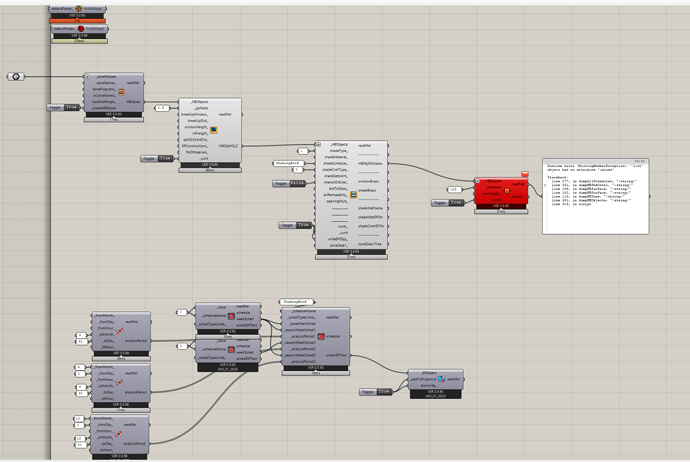Click the red error balloon on red component
This screenshot has width=690, height=462.
pyautogui.click(x=525, y=174)
